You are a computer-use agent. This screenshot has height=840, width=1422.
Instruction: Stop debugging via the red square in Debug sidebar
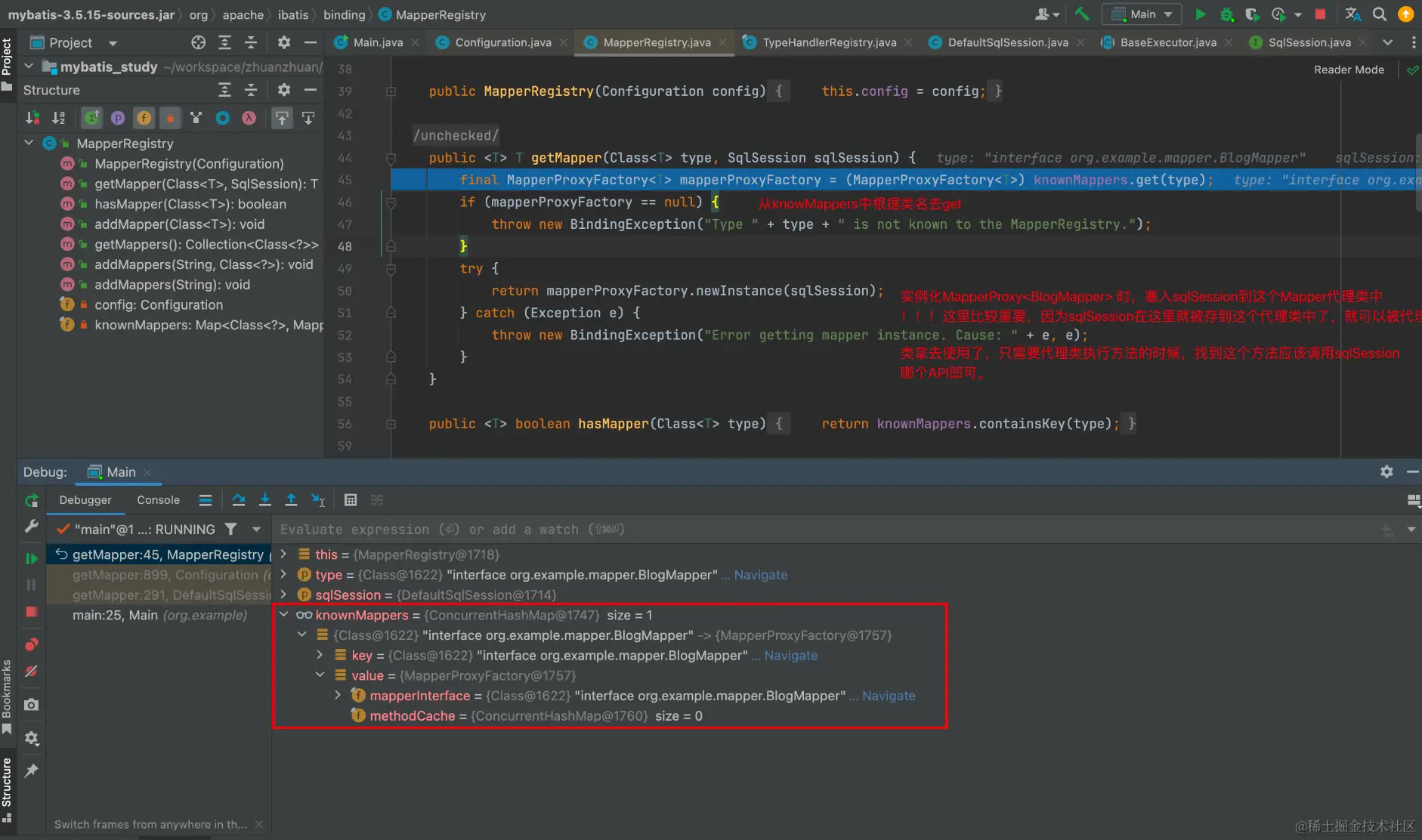tap(31, 611)
